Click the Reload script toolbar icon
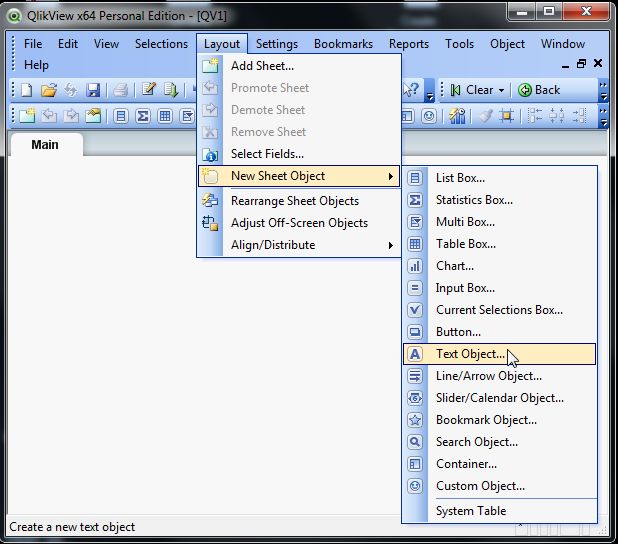 (171, 89)
